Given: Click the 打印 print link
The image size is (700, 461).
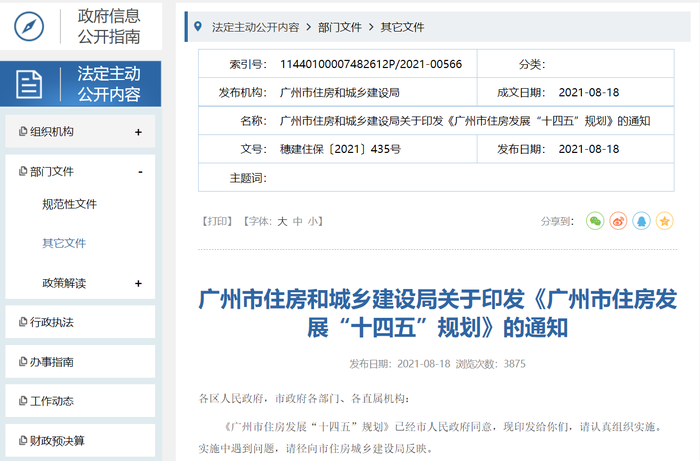Looking at the screenshot, I should coord(217,221).
